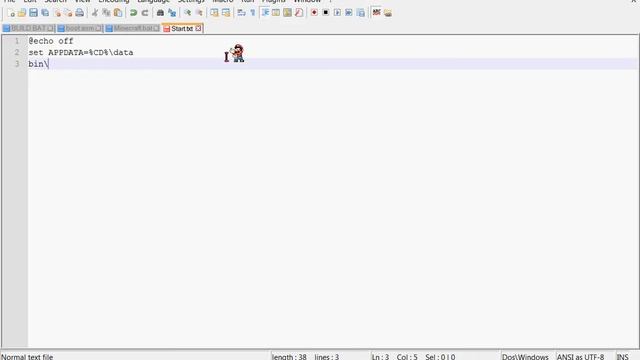Viewport: 640px width, 360px height.
Task: Open the Encoding menu
Action: click(114, 1)
